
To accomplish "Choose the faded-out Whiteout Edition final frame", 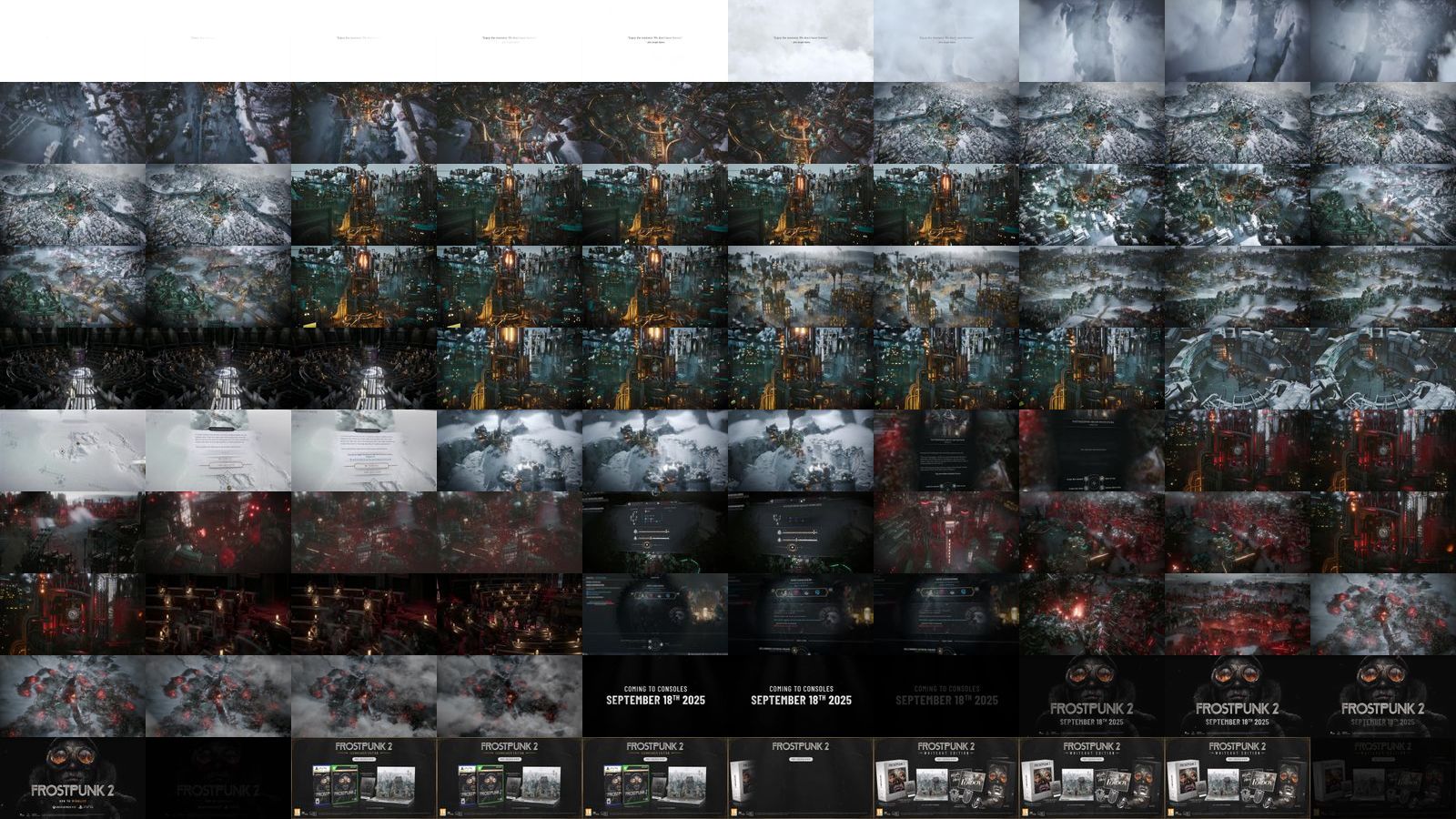I will (x=1383, y=778).
